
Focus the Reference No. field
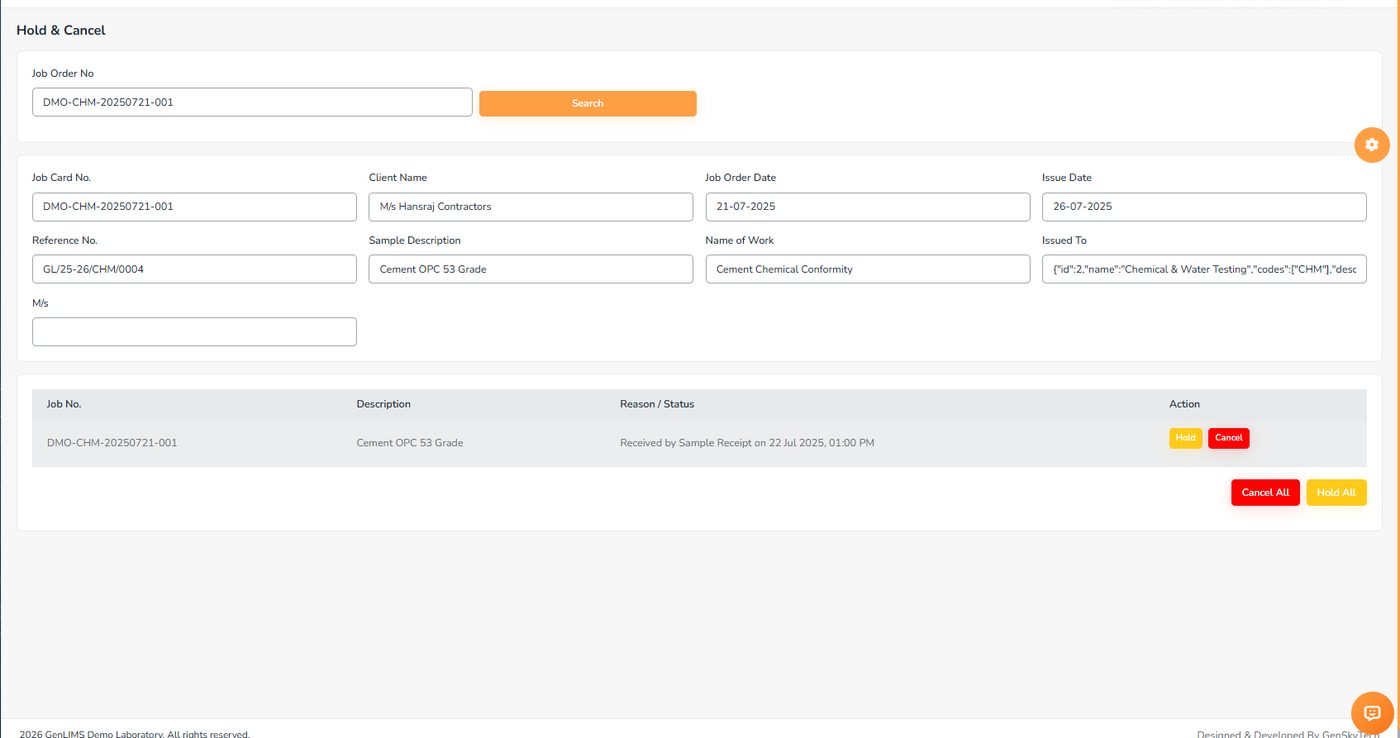point(194,269)
